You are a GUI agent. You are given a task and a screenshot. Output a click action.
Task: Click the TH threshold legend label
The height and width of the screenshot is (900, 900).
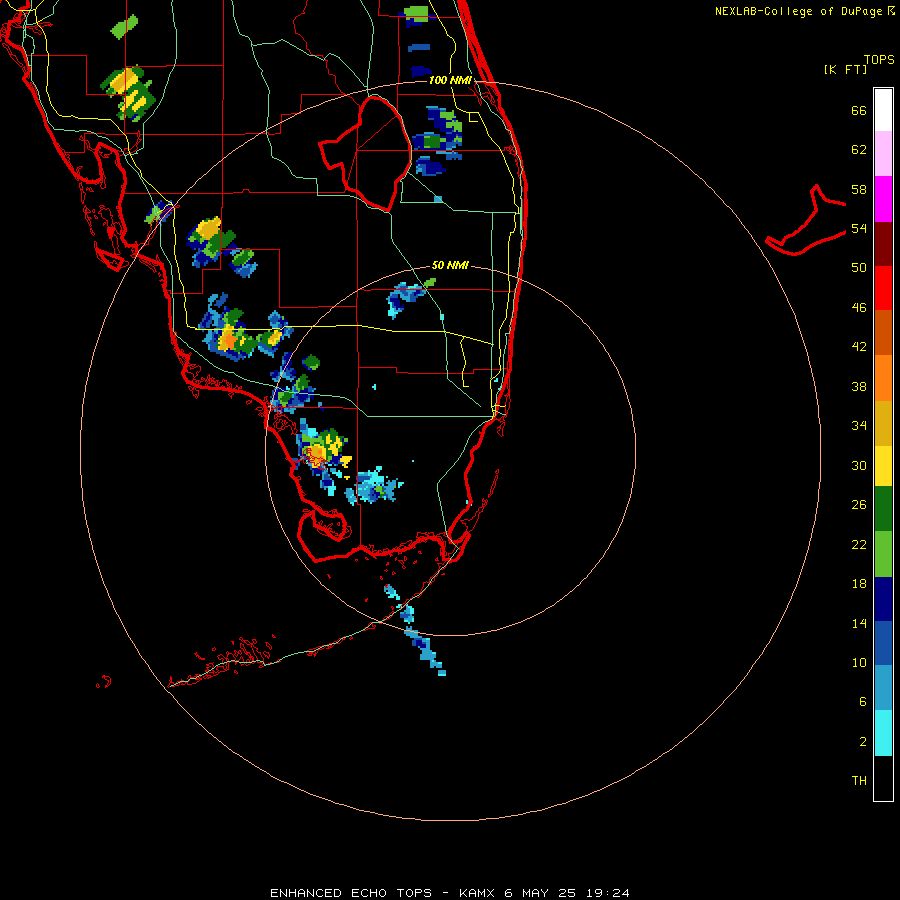(x=859, y=781)
